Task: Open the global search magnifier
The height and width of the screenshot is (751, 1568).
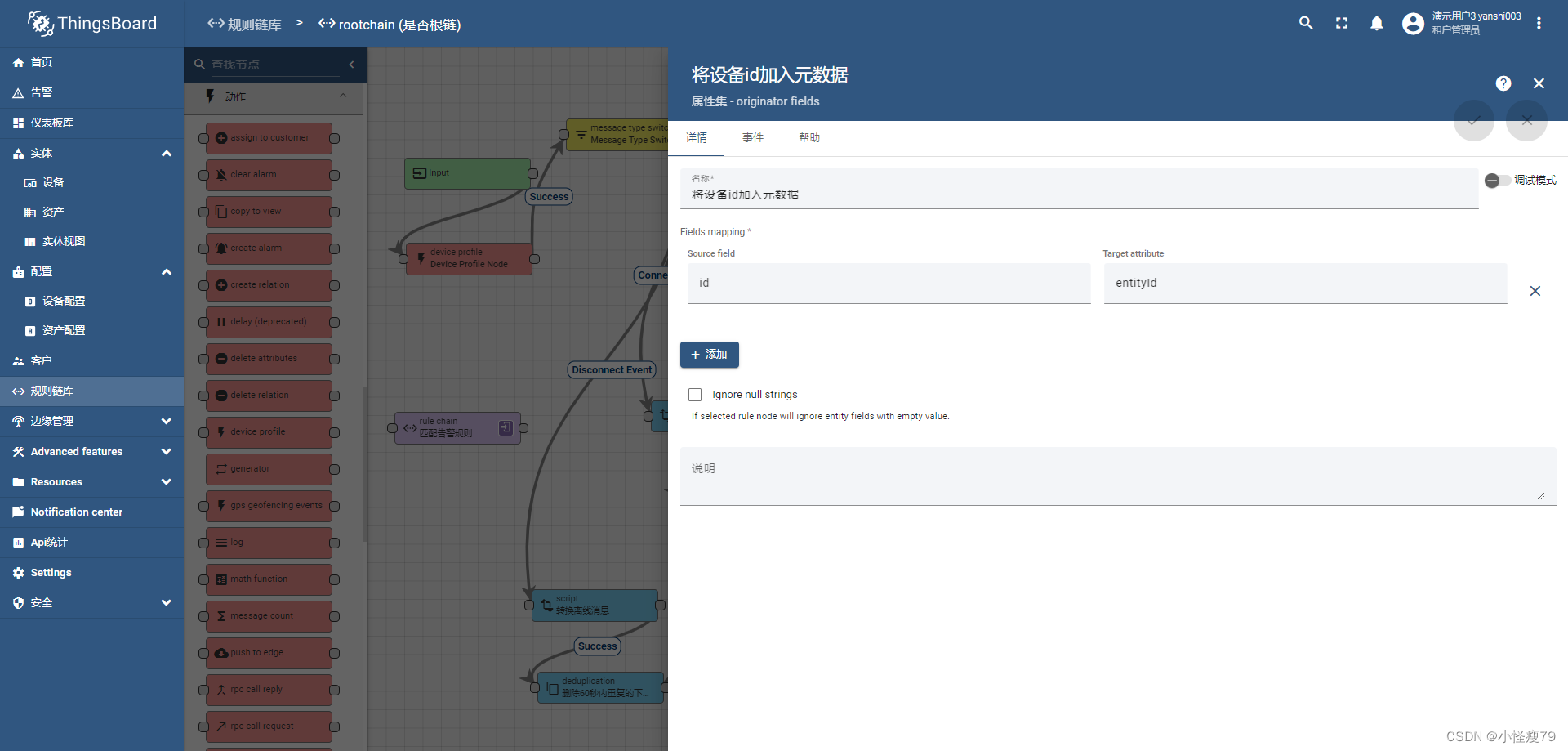Action: click(1305, 22)
